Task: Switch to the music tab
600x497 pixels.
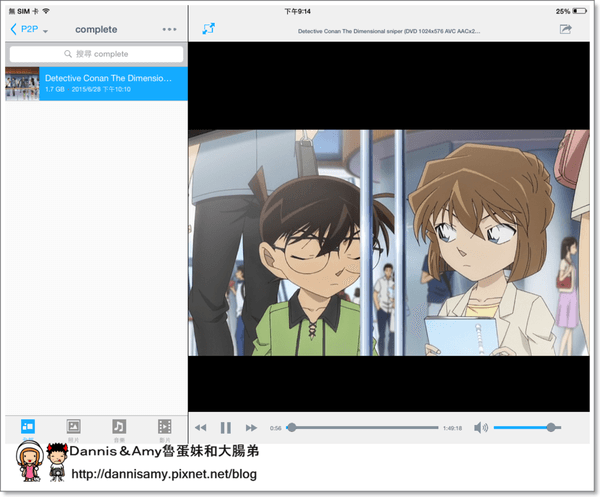Action: (x=119, y=430)
